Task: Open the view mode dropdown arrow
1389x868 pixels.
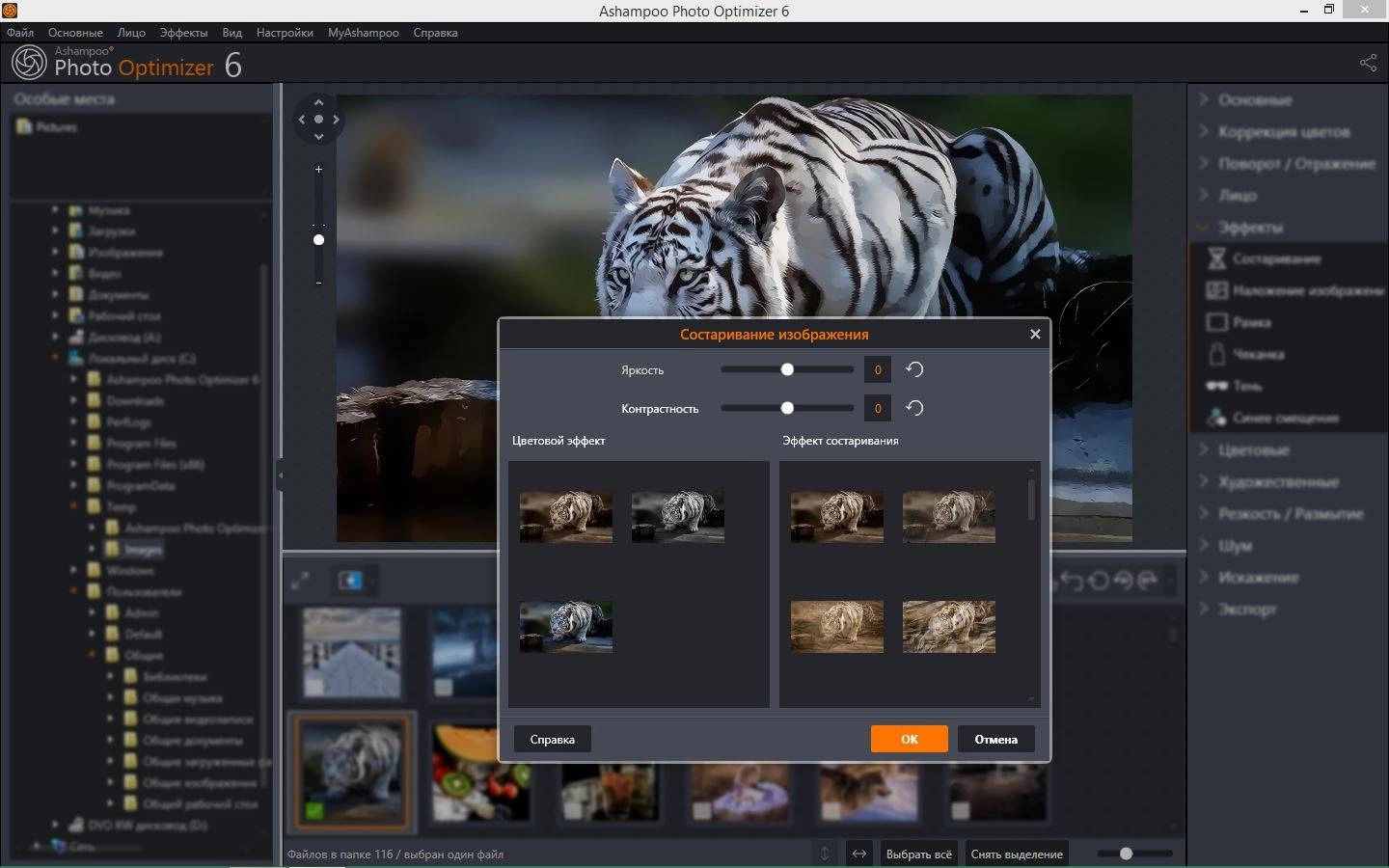Action: 370,581
